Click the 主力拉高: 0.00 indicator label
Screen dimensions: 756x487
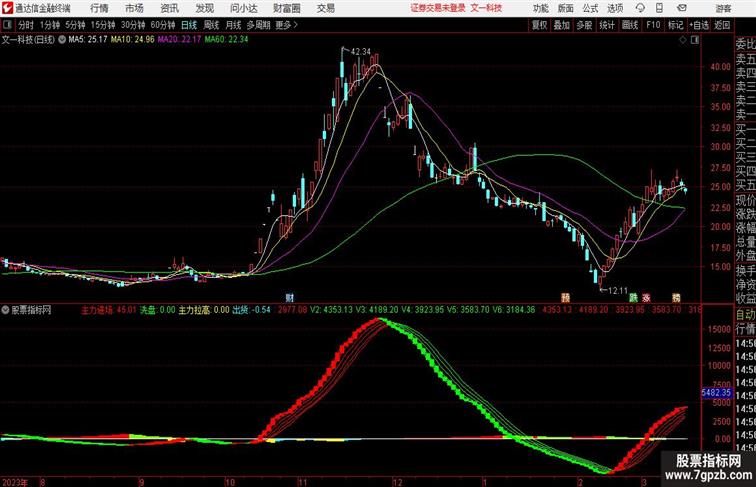pyautogui.click(x=204, y=310)
